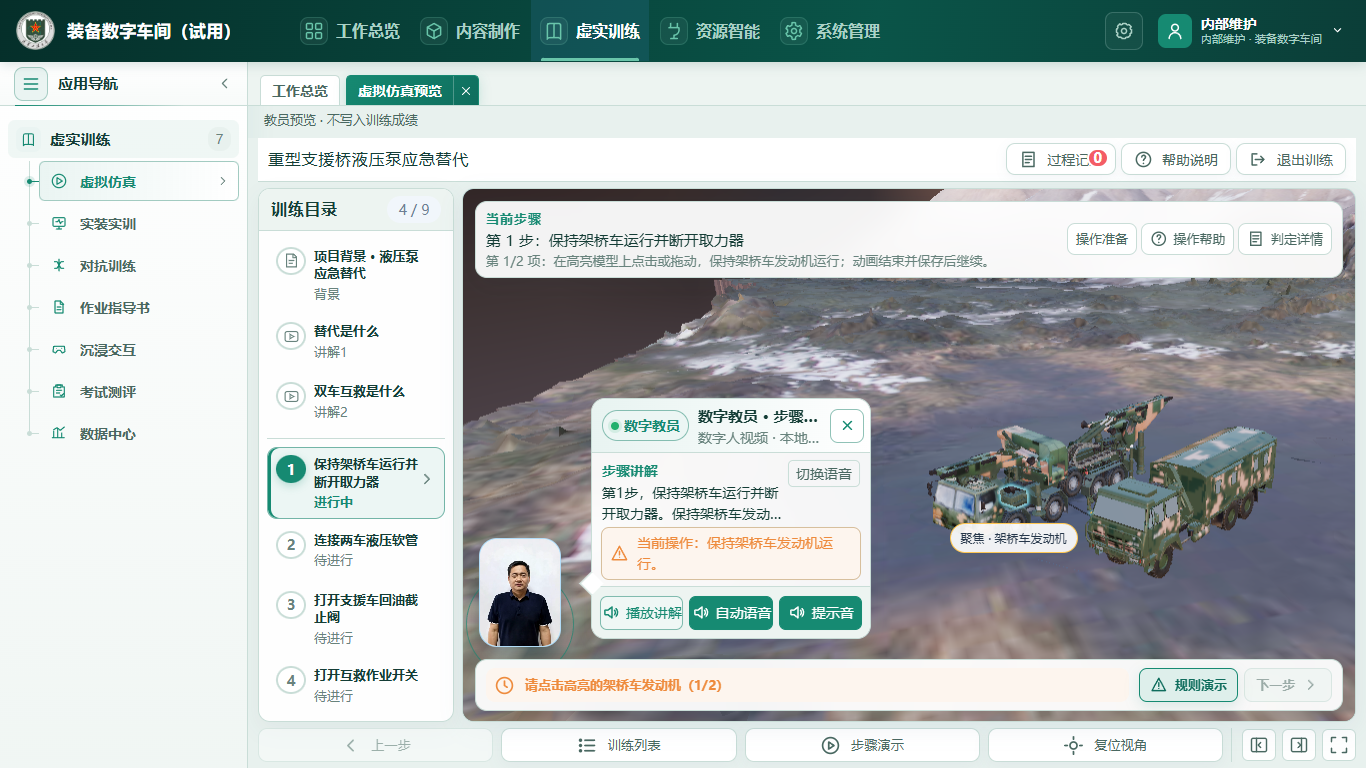The width and height of the screenshot is (1366, 768).
Task: Toggle the 提示音 sound button
Action: [820, 613]
